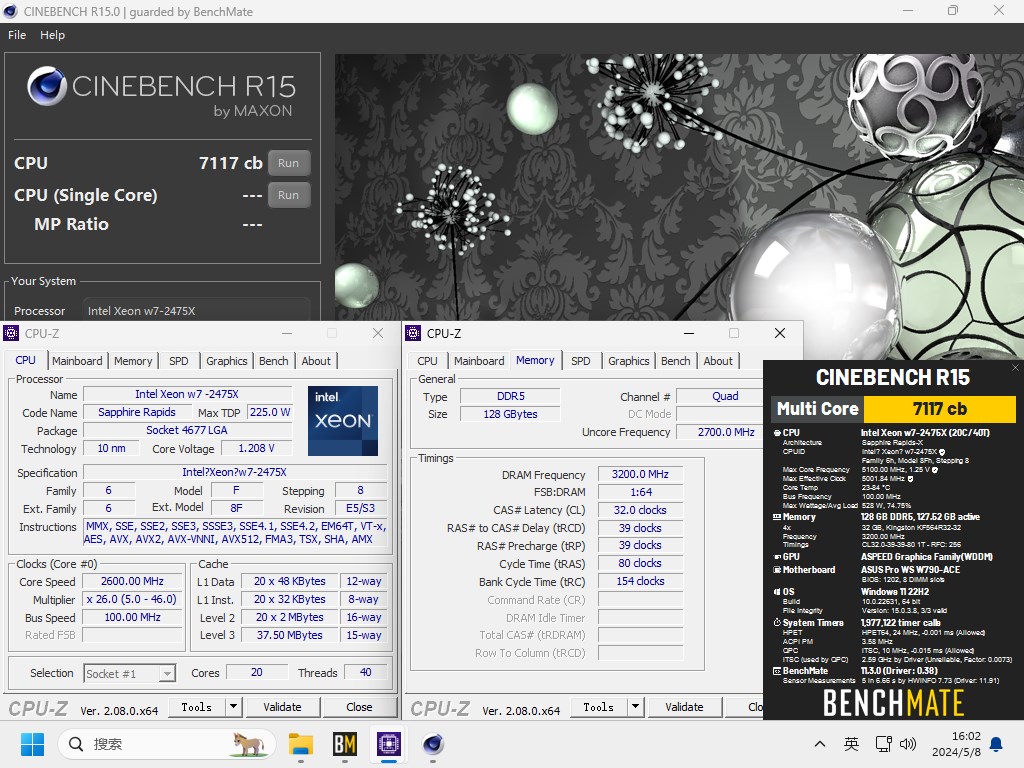Viewport: 1024px width, 768px height.
Task: Open the Mainboard tab in the right CPU-Z window
Action: click(479, 360)
